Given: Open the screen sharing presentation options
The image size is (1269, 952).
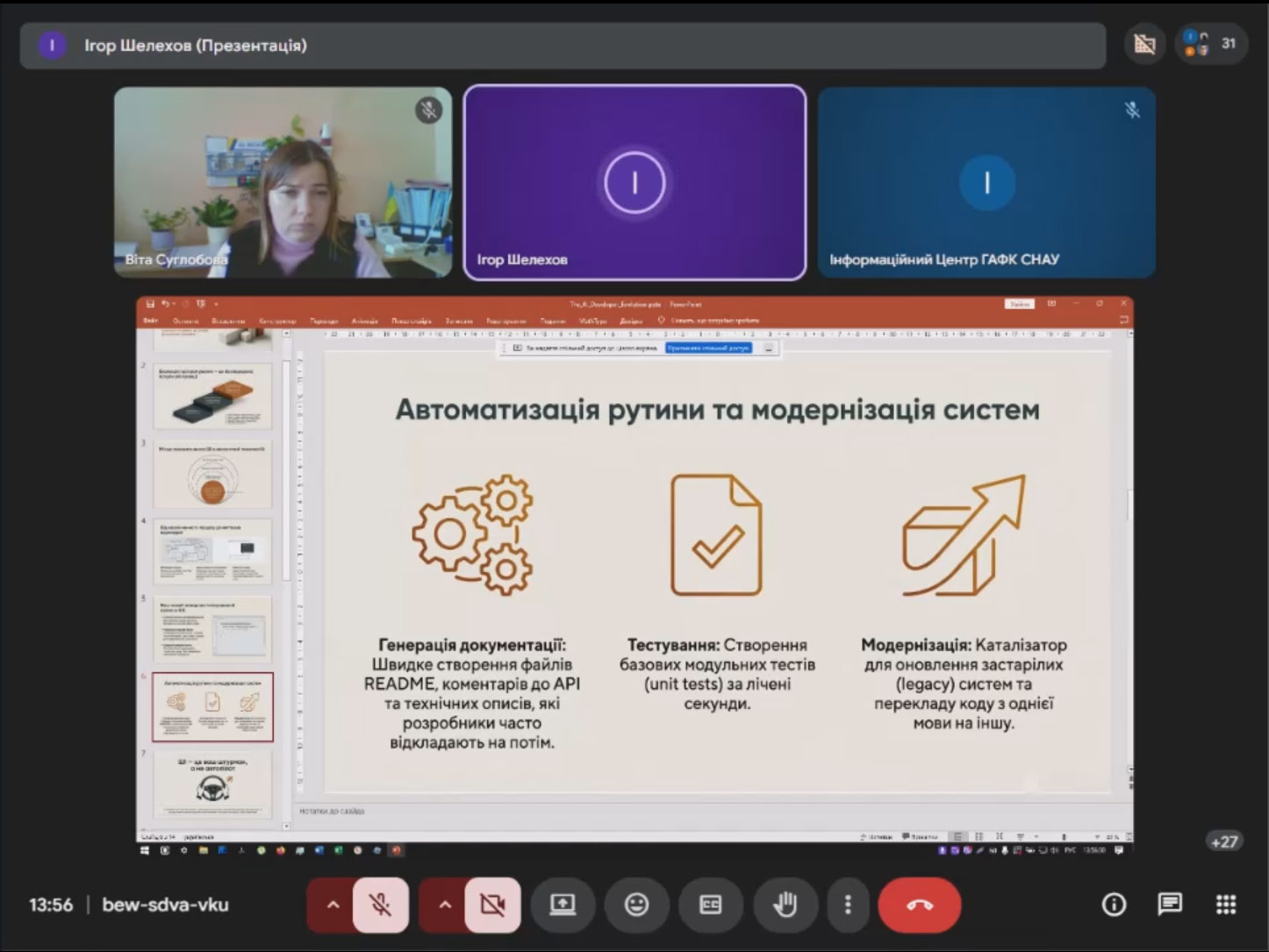Looking at the screenshot, I should point(563,905).
